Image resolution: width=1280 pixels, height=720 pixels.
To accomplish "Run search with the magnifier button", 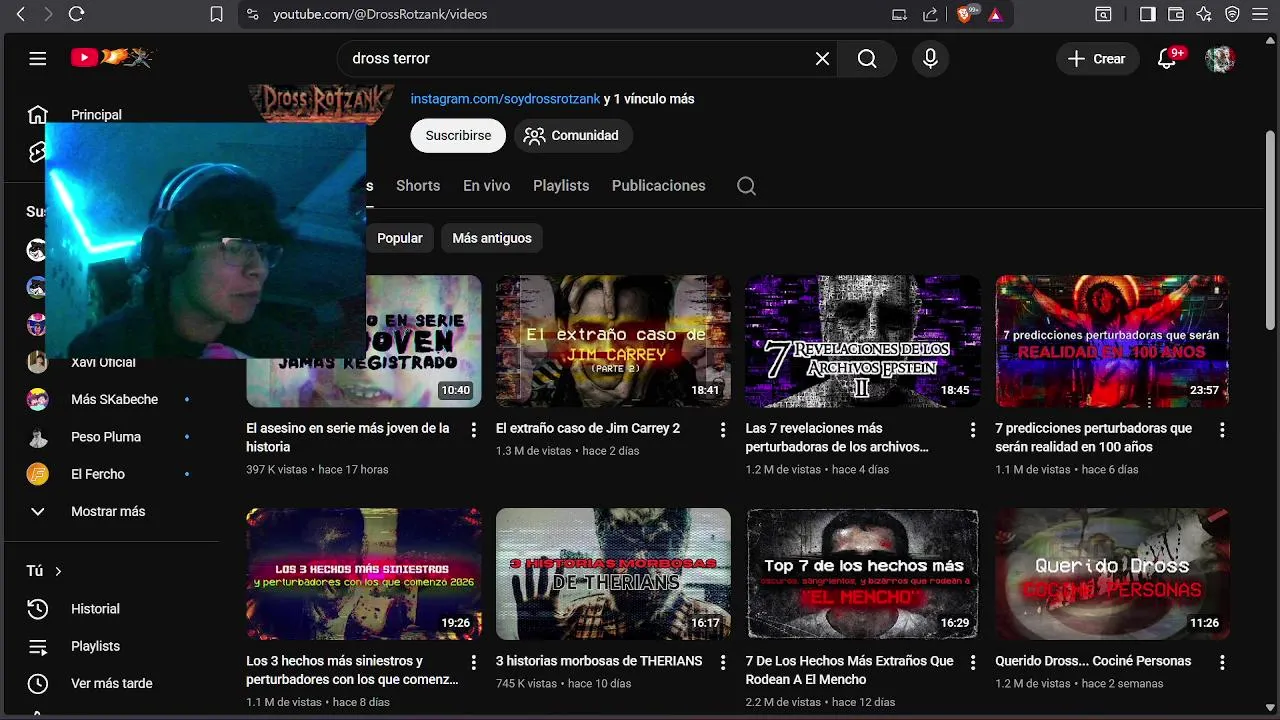I will click(x=867, y=59).
